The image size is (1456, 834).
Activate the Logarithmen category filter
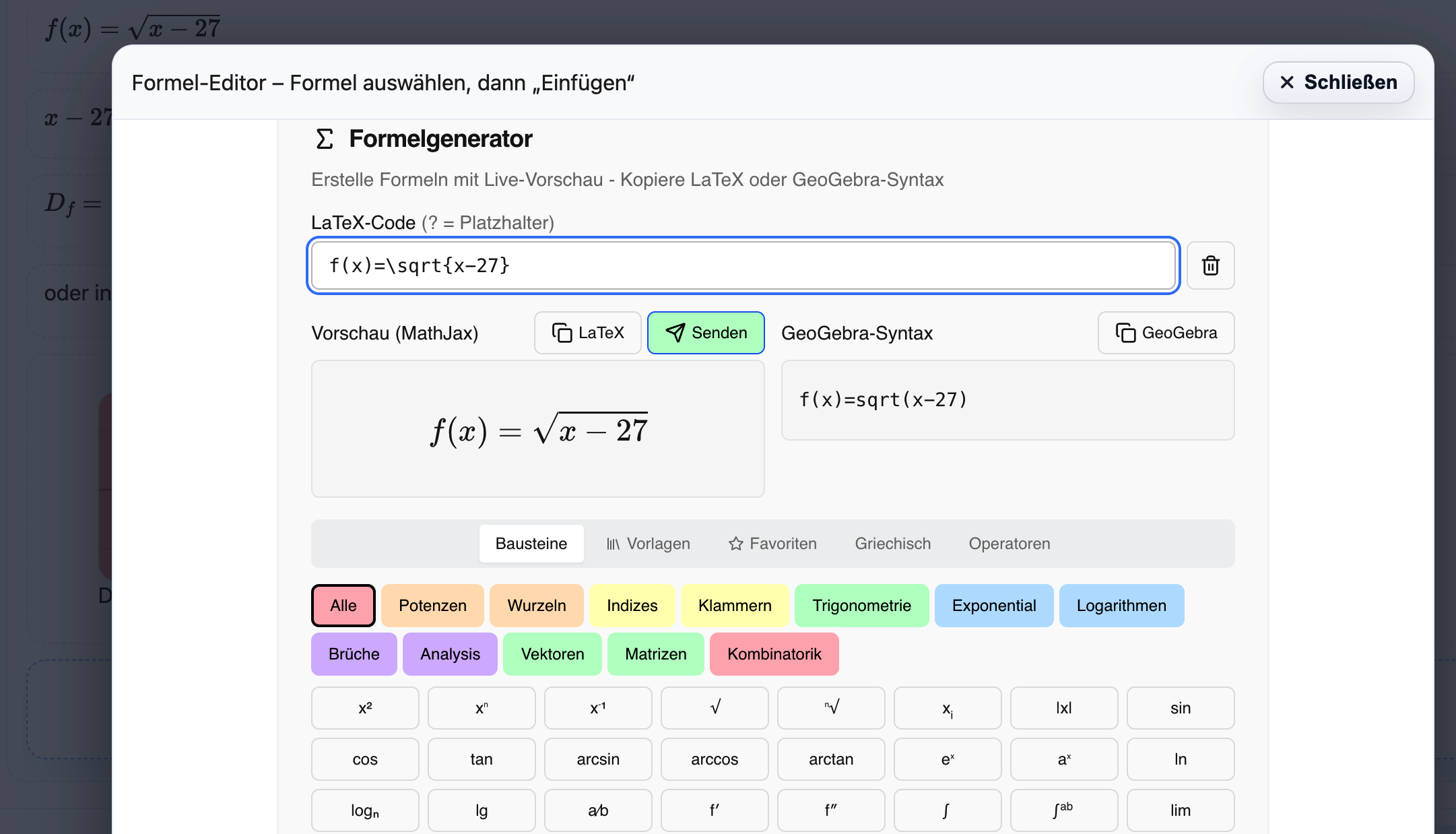point(1121,606)
